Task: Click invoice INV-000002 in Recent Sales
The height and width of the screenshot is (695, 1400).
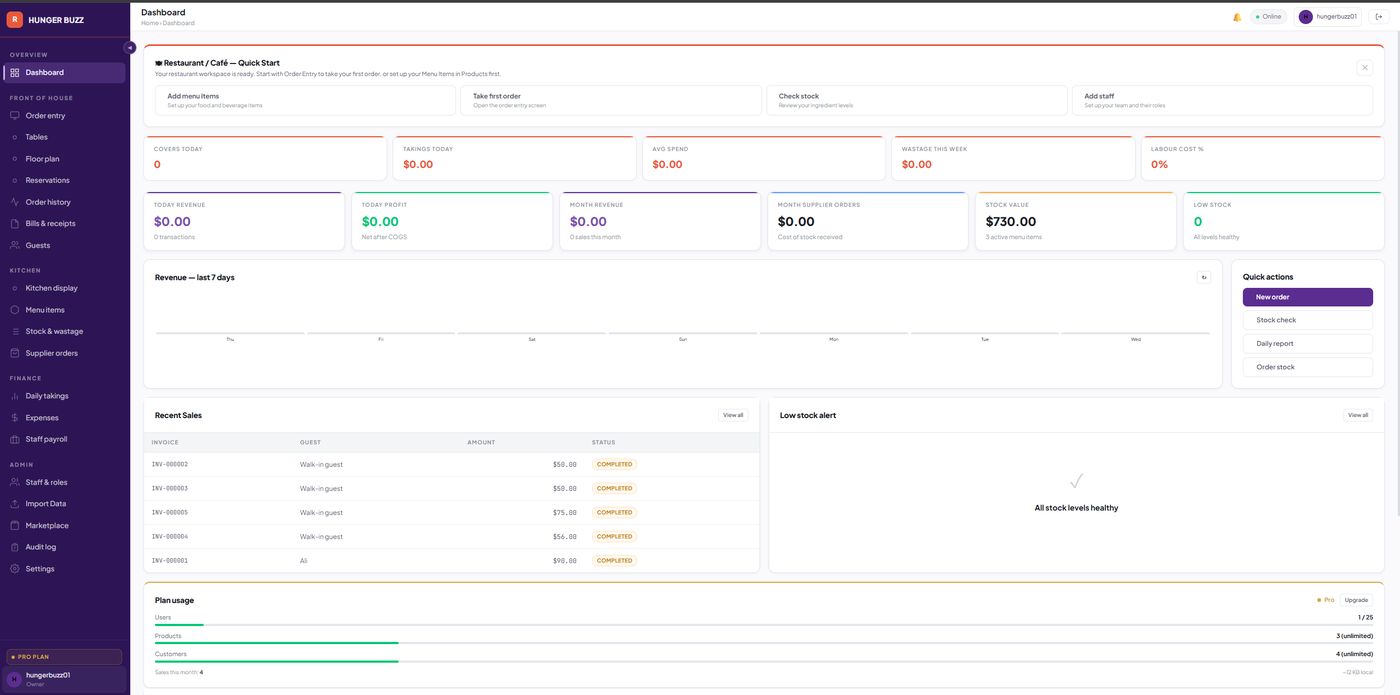Action: point(170,464)
